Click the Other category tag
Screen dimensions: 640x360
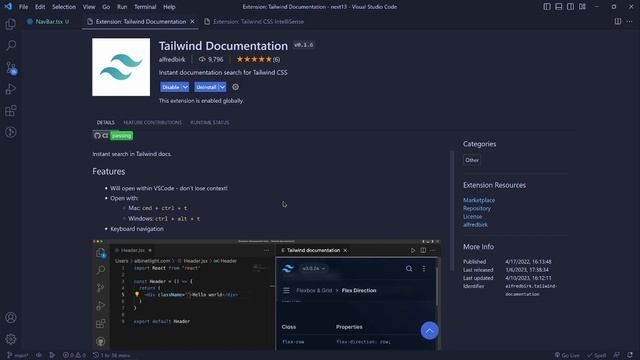pyautogui.click(x=472, y=160)
